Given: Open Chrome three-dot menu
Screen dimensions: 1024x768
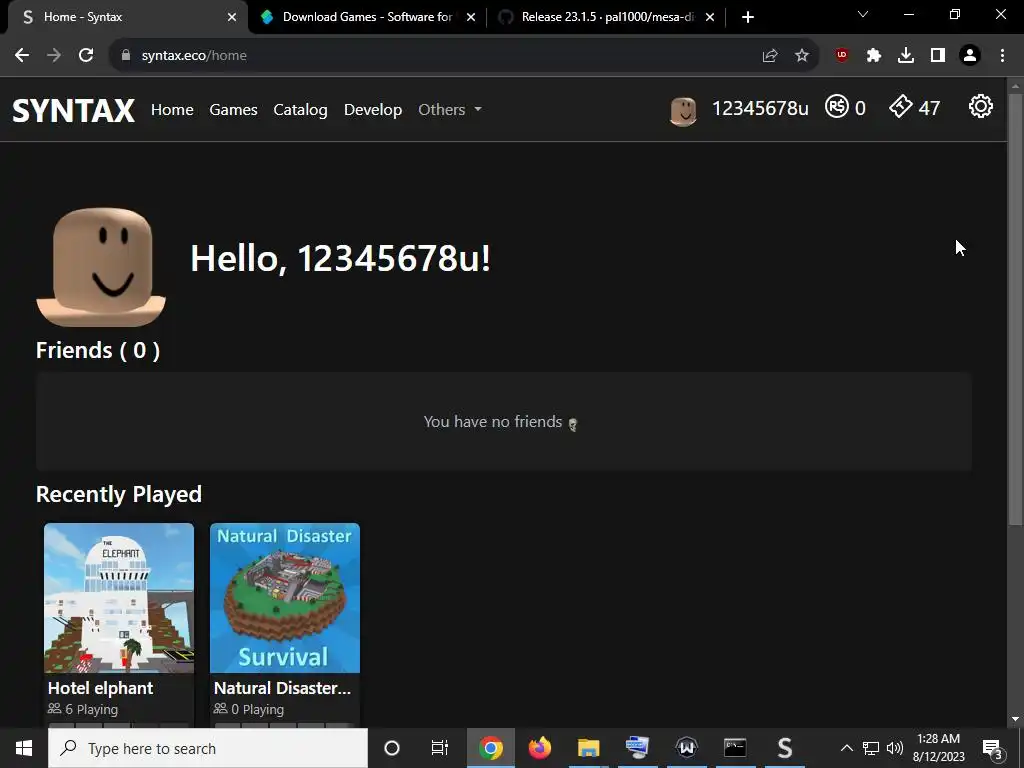Looking at the screenshot, I should (x=1002, y=56).
